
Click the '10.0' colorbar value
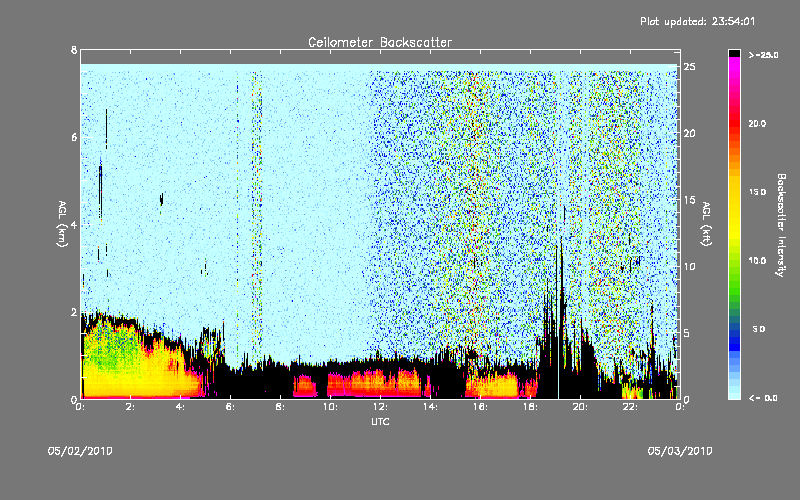[758, 261]
